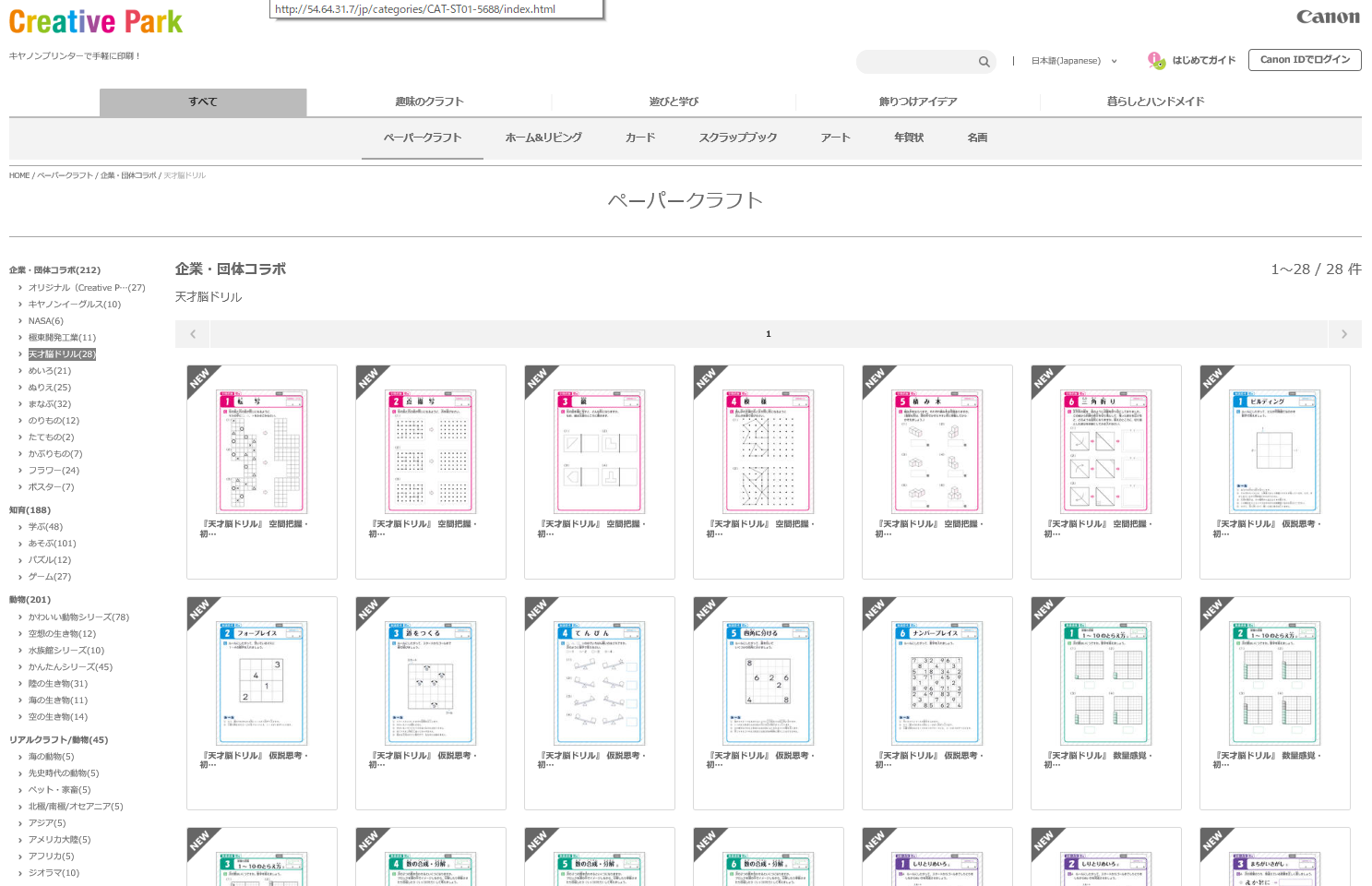Select the 趣味のクラフト tab
The width and height of the screenshot is (1372, 886).
pyautogui.click(x=429, y=102)
